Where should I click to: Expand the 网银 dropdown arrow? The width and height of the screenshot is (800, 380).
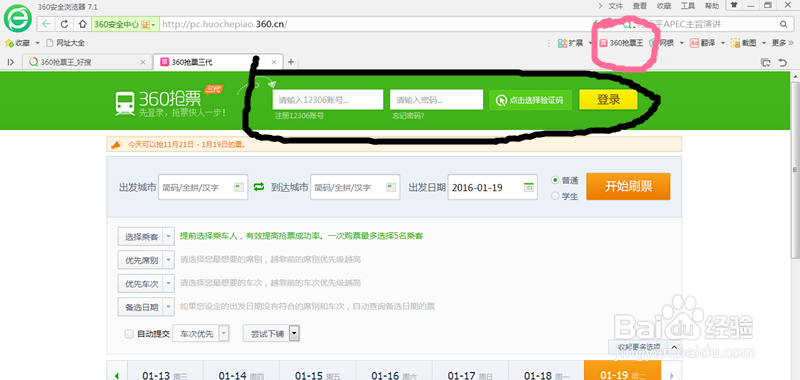(x=682, y=43)
